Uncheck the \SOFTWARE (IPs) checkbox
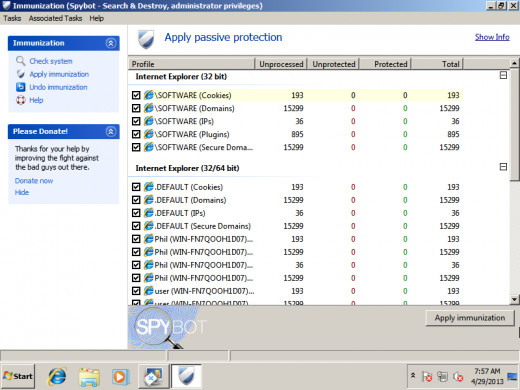This screenshot has height=390, width=520. [x=136, y=121]
